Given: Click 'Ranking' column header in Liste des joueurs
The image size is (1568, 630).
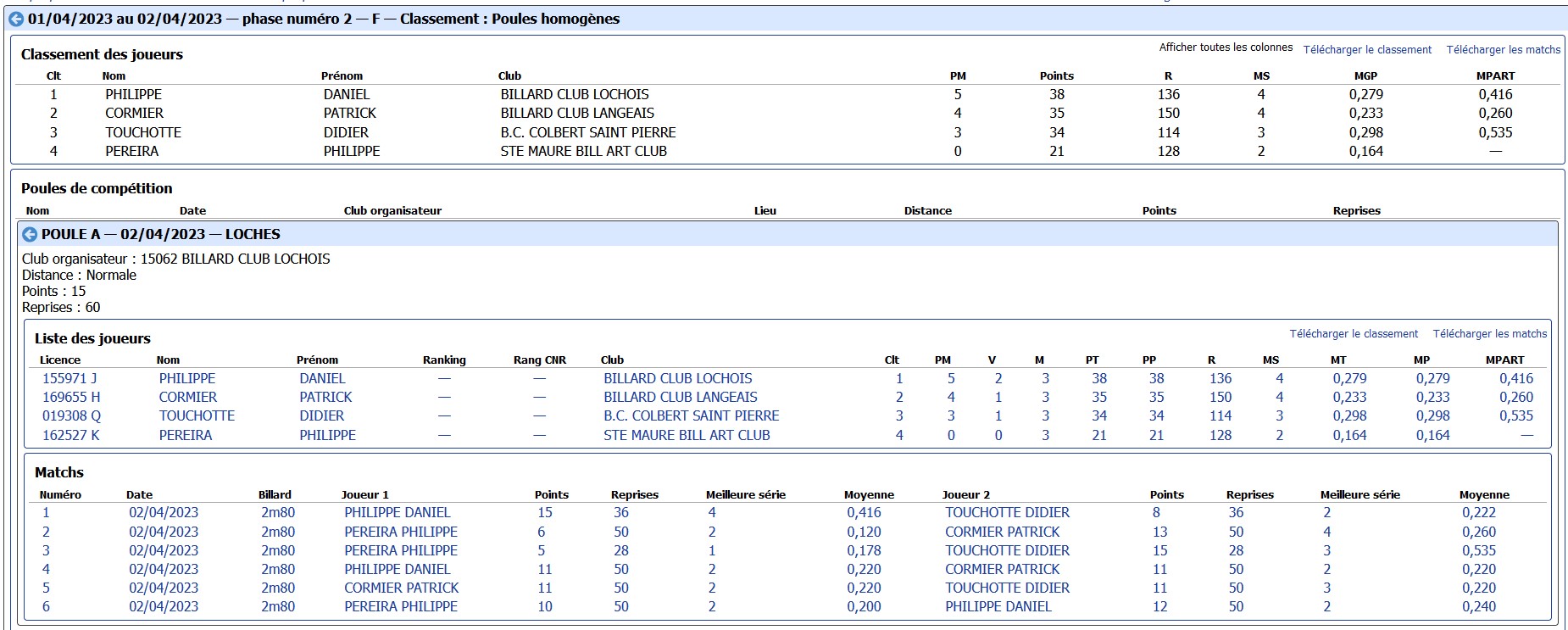Looking at the screenshot, I should (444, 360).
